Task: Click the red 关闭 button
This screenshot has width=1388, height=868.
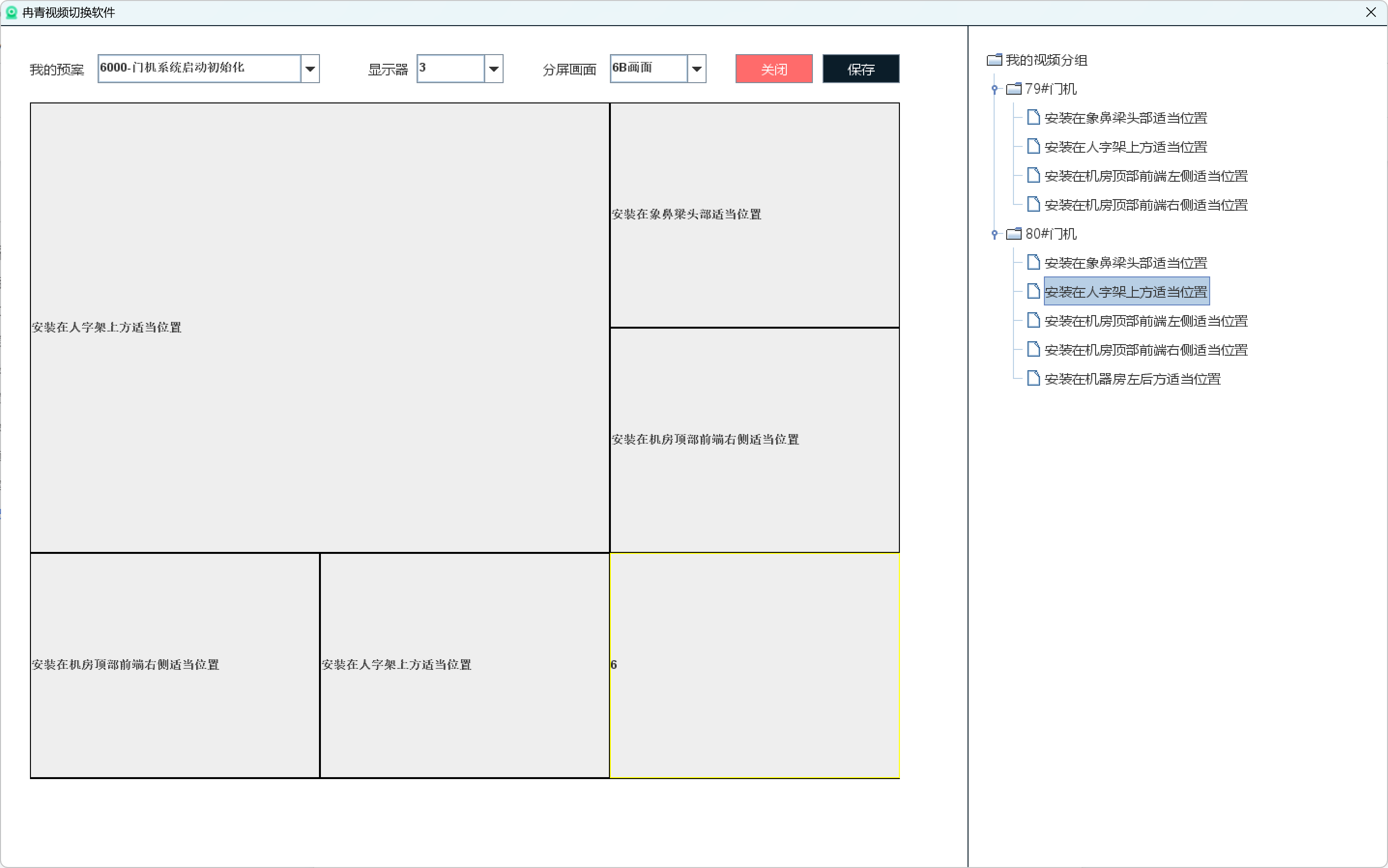Action: 773,69
